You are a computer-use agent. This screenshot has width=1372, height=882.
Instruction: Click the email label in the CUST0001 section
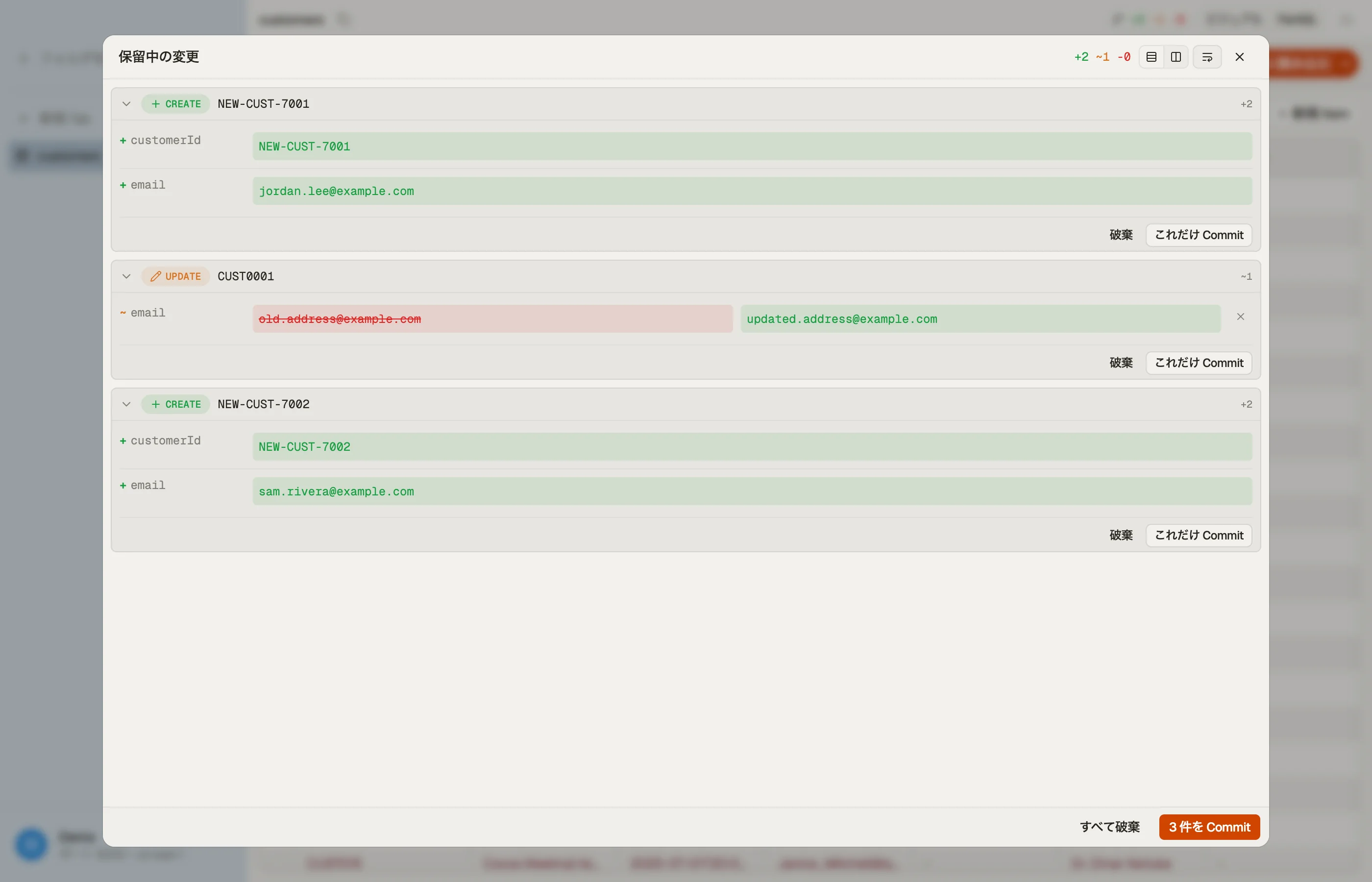click(x=148, y=312)
